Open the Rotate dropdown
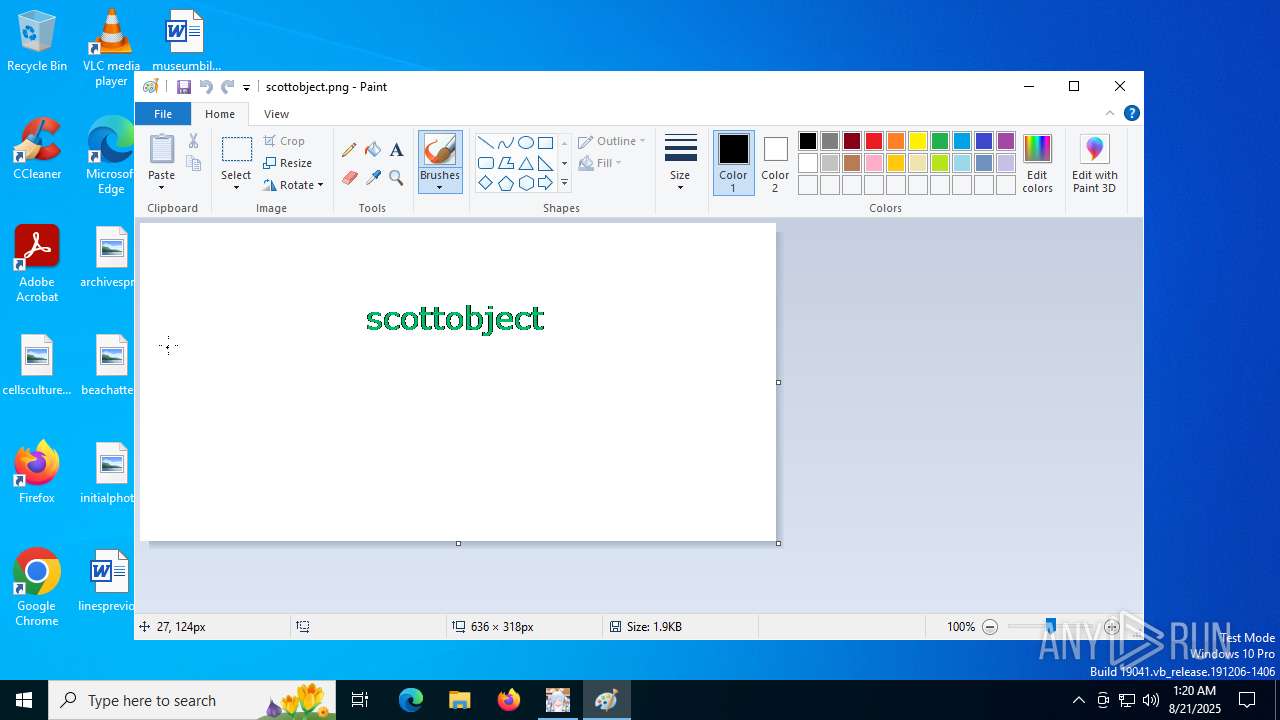The image size is (1280, 720). click(293, 185)
